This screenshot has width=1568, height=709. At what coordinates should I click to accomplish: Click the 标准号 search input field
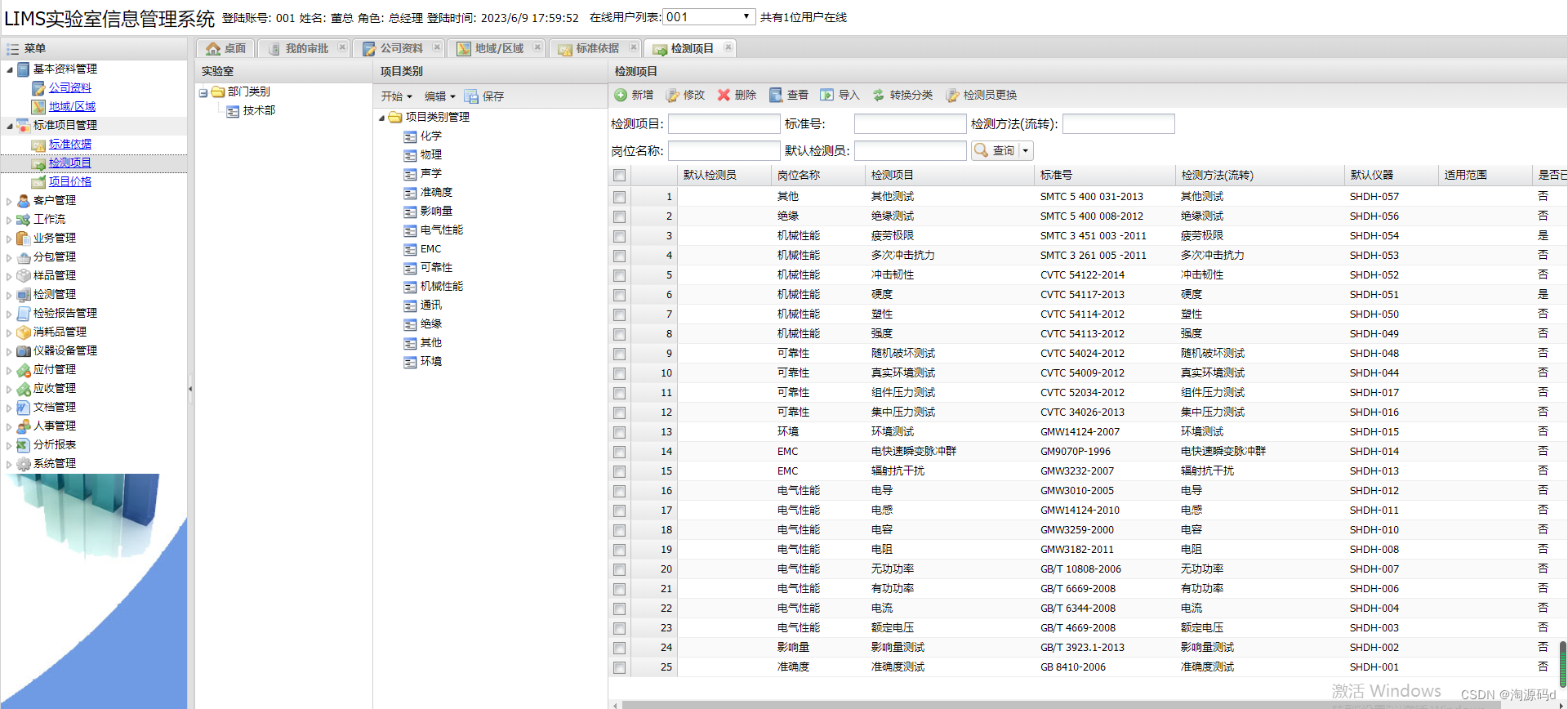(x=910, y=124)
